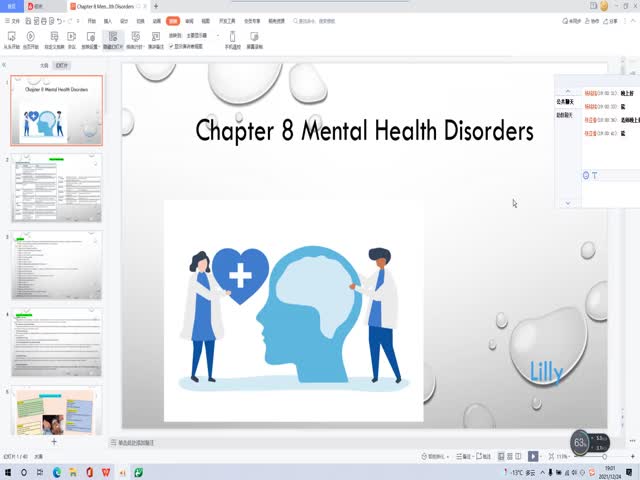This screenshot has height=480, width=640.
Task: Click the slide title Chapter 8 Mental Health Disorders
Action: coord(364,130)
